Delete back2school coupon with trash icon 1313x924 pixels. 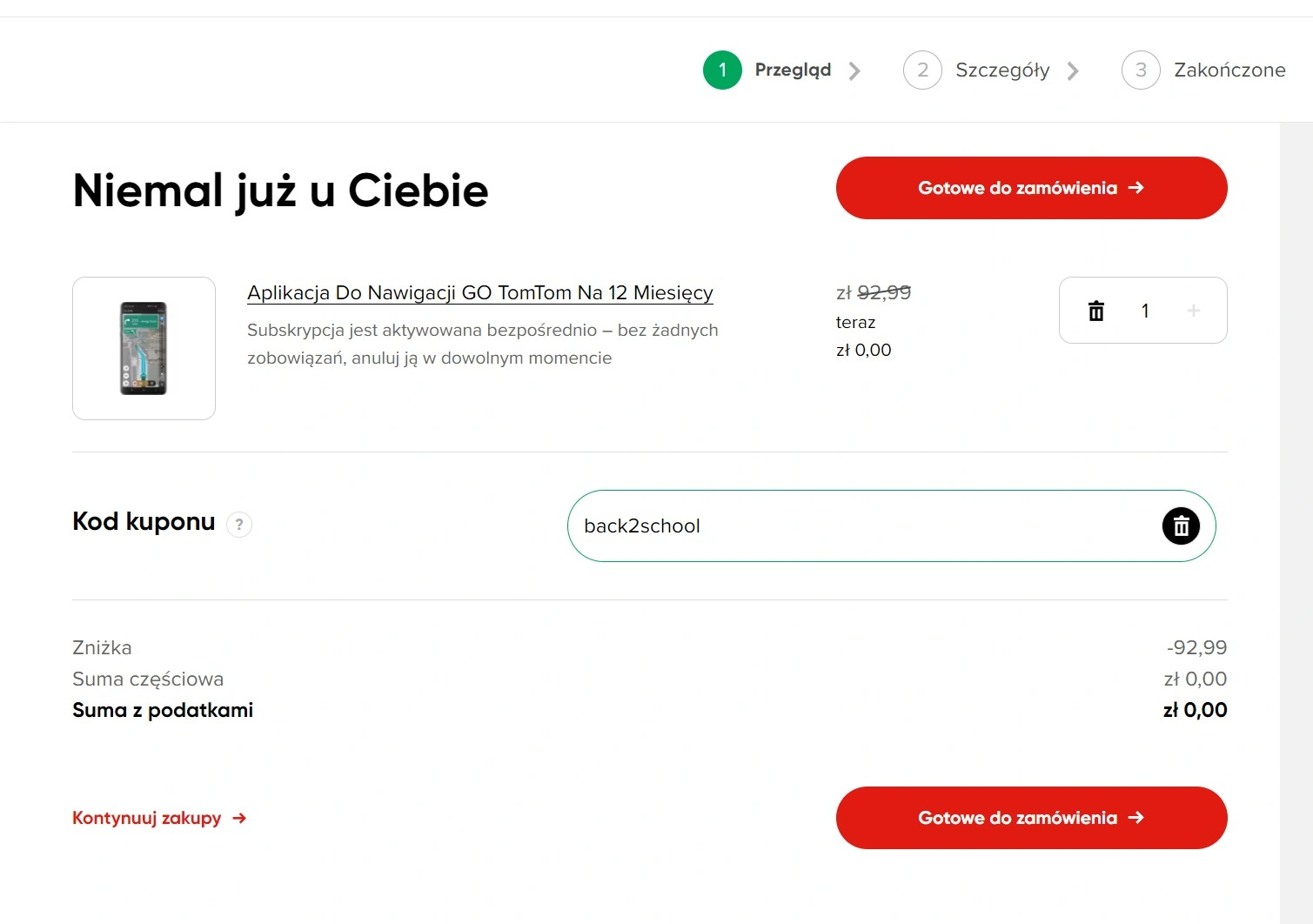click(x=1181, y=526)
